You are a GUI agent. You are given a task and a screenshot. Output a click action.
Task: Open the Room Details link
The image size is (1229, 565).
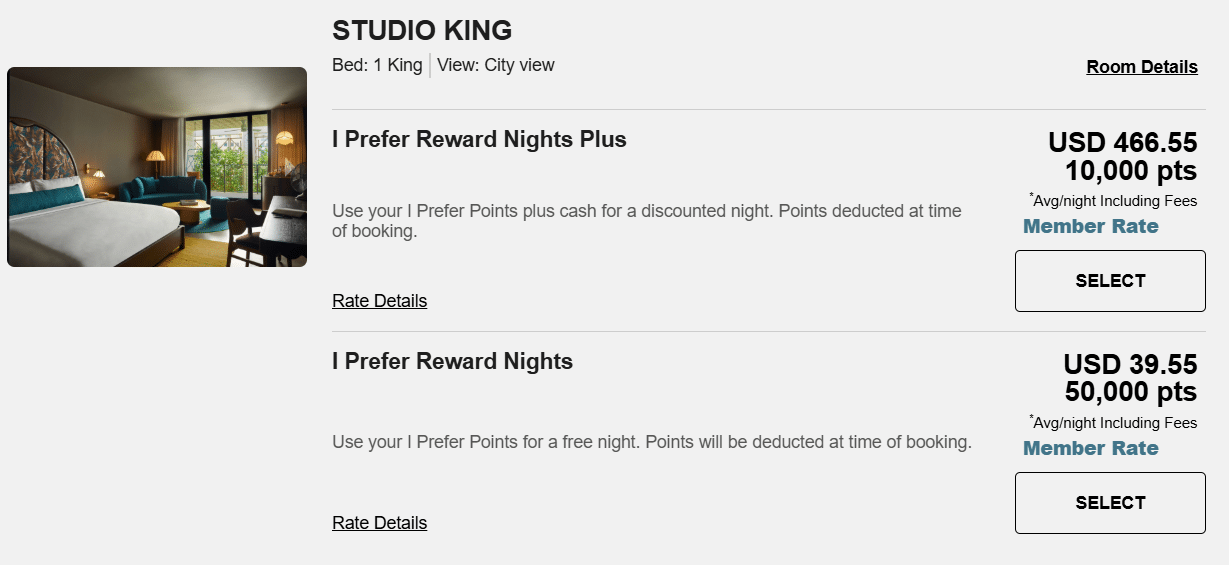coord(1141,67)
